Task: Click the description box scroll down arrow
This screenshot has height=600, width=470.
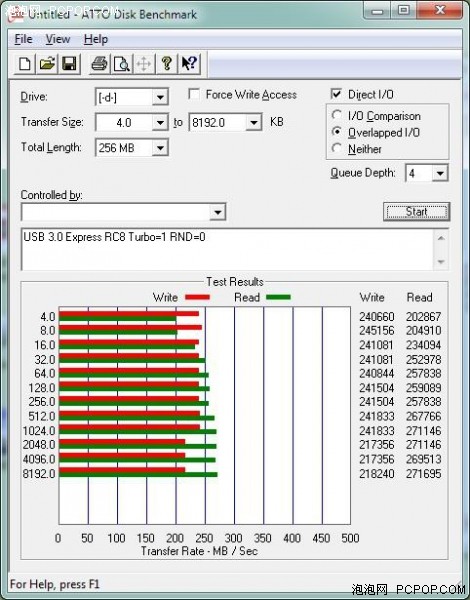Action: pyautogui.click(x=441, y=262)
